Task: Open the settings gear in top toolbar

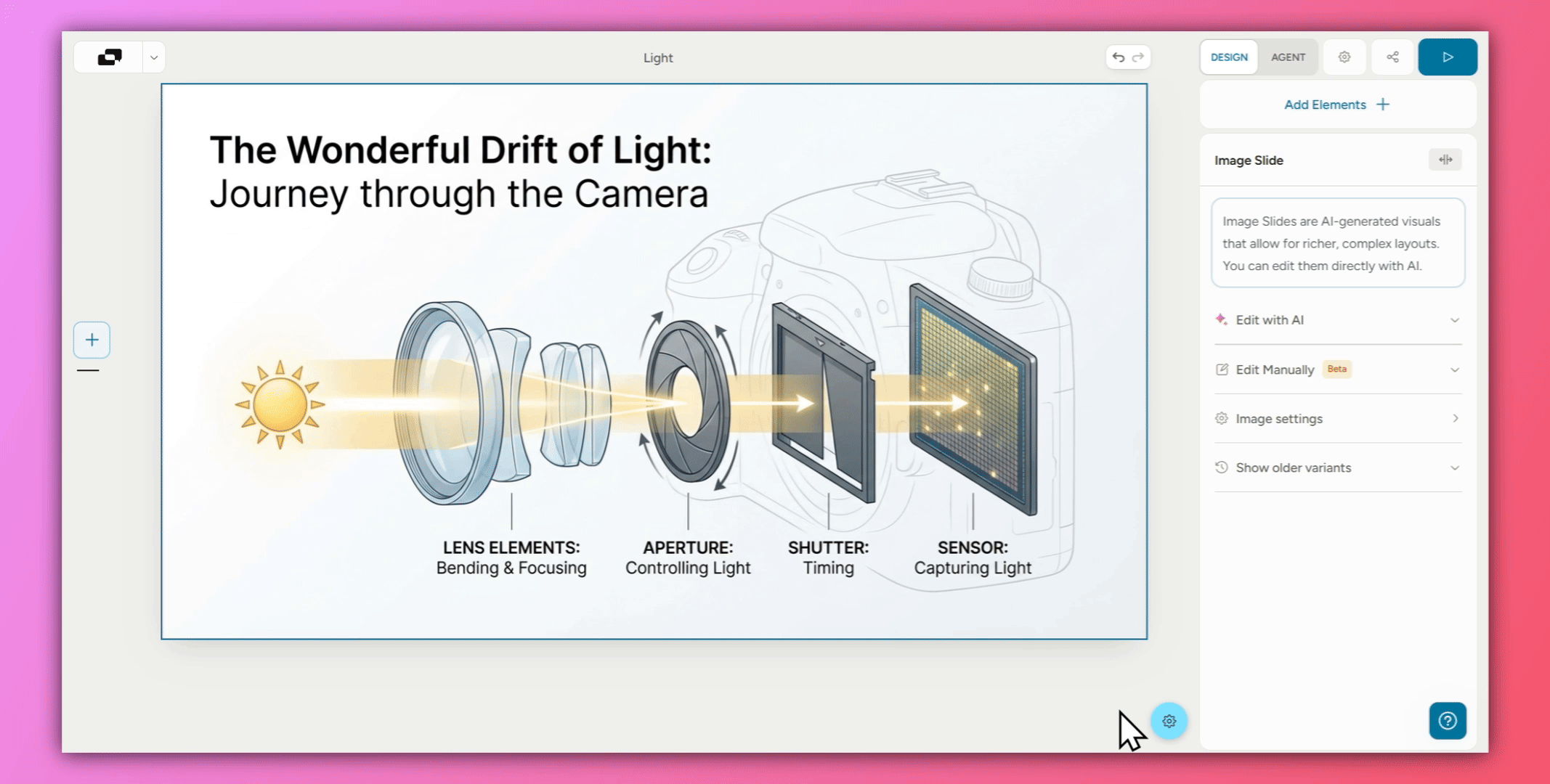Action: click(1344, 57)
